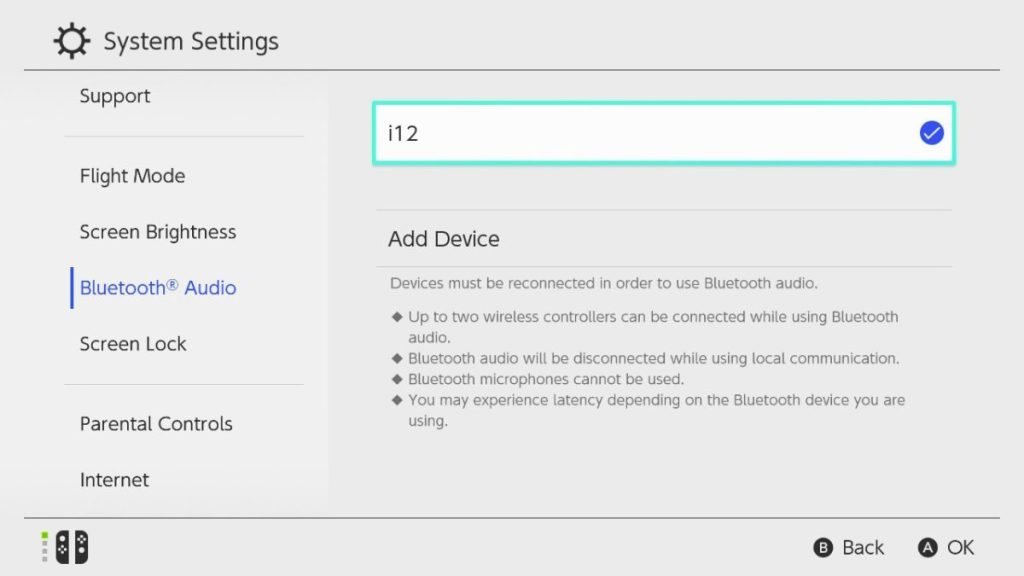Image resolution: width=1024 pixels, height=576 pixels.
Task: Click the blue checkmark on the i12 device
Action: (x=931, y=132)
